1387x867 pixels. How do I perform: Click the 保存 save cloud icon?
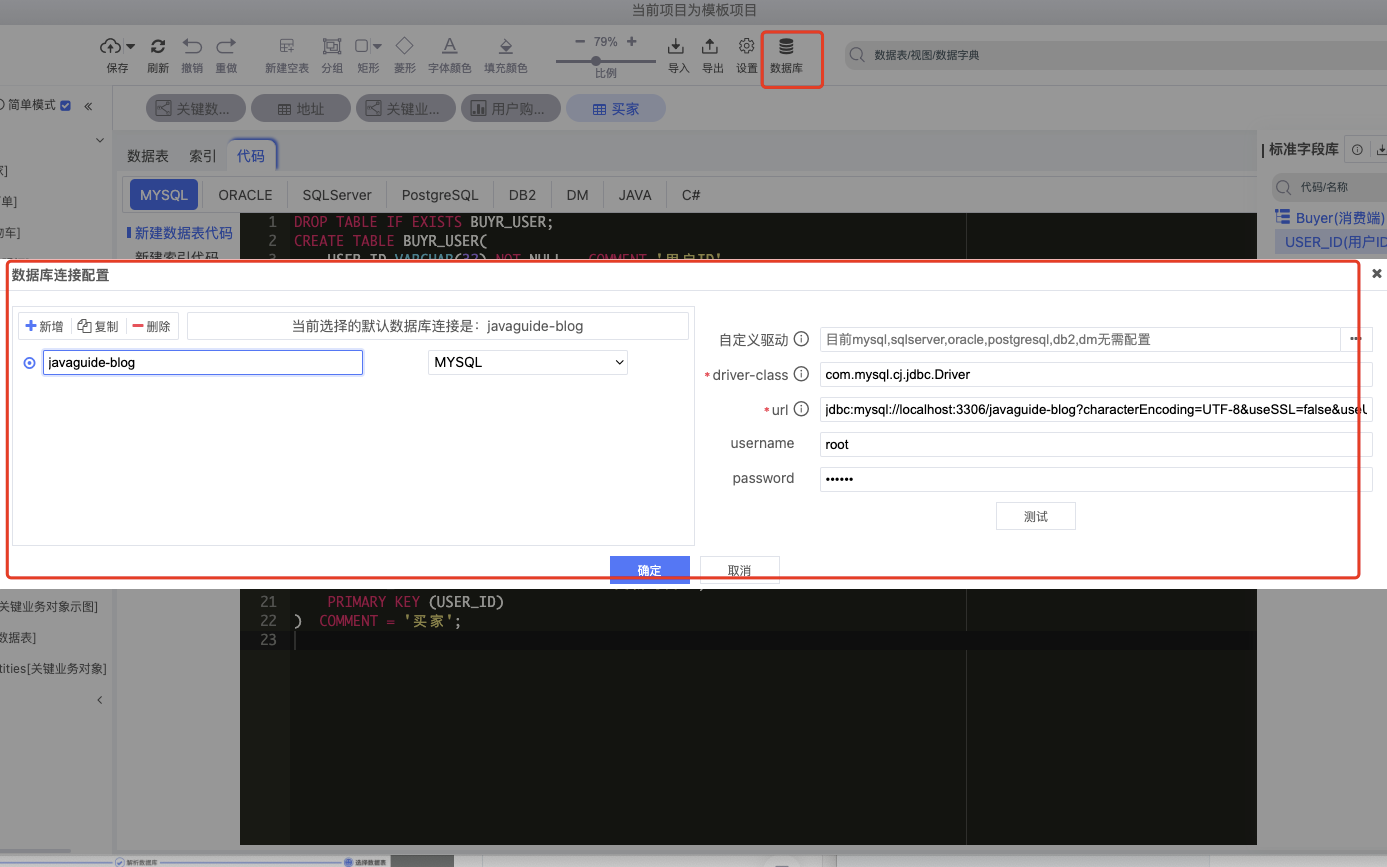point(110,46)
